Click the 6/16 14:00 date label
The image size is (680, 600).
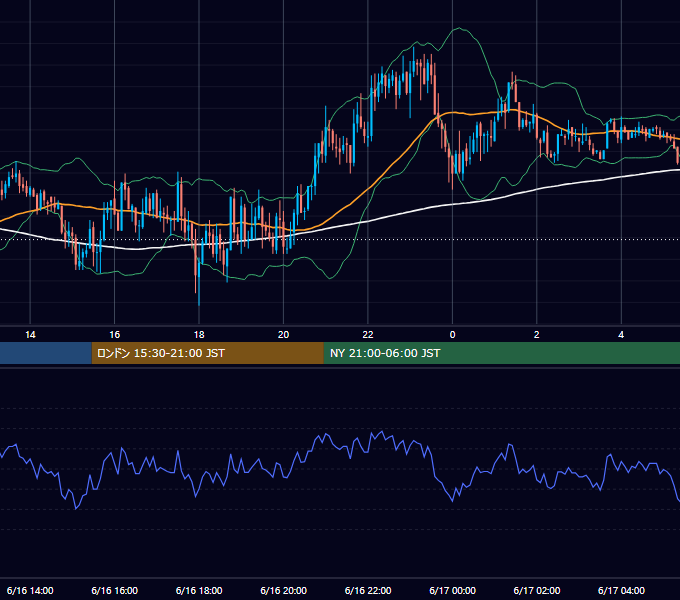click(30, 590)
